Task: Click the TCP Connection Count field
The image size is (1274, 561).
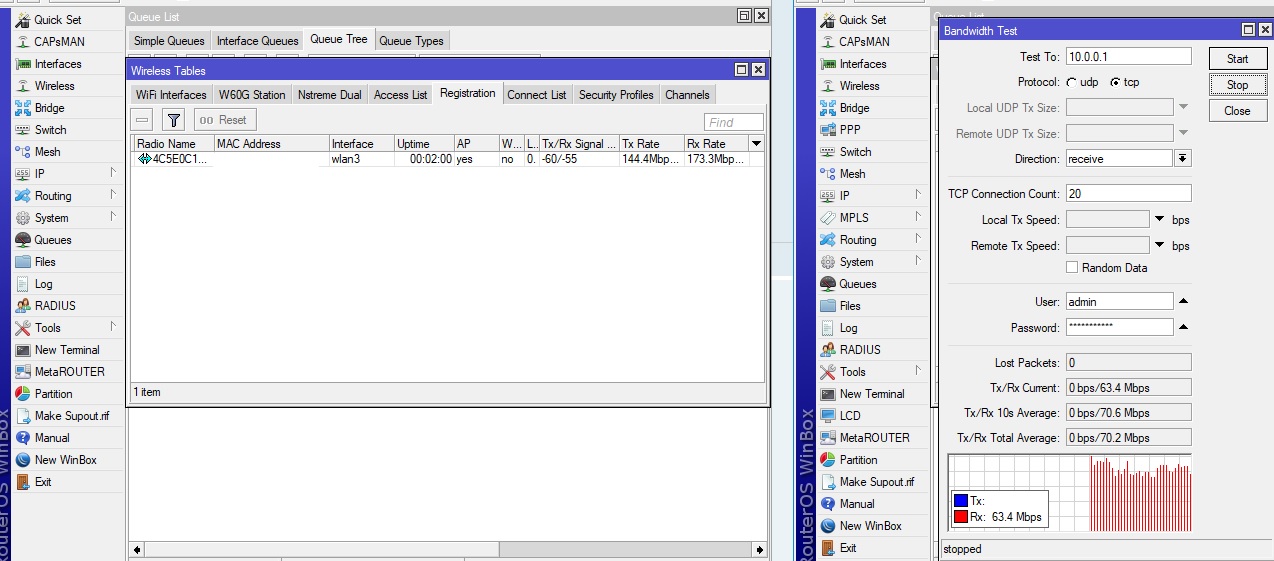Action: (1128, 193)
